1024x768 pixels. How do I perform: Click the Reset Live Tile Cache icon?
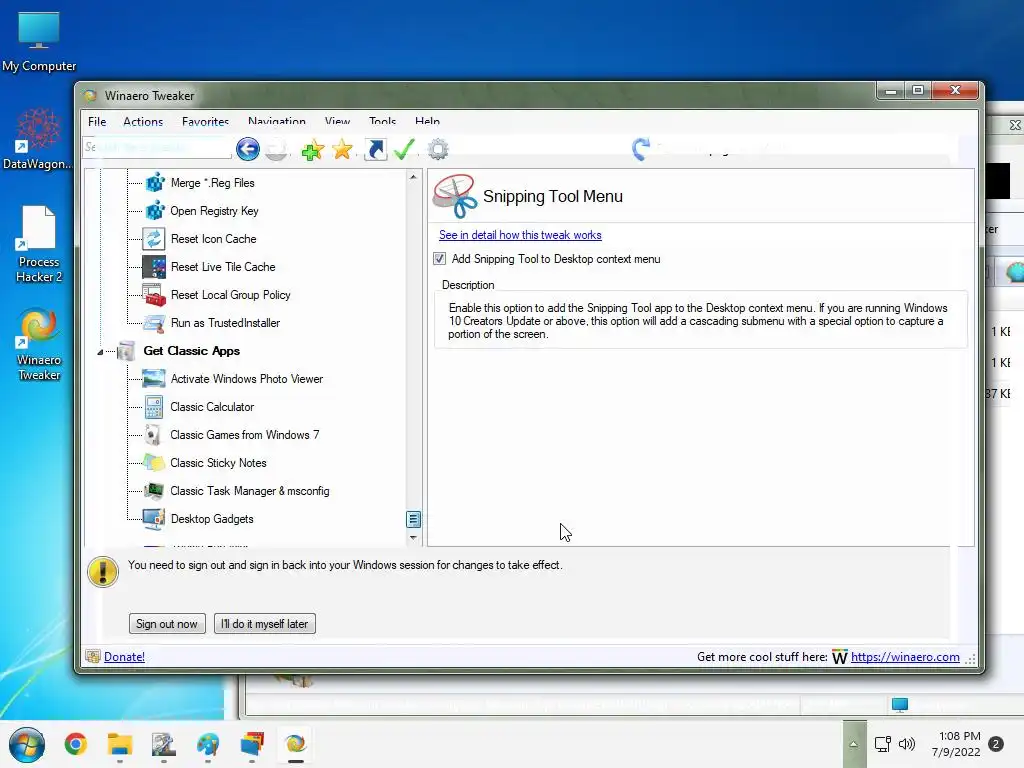coord(154,267)
